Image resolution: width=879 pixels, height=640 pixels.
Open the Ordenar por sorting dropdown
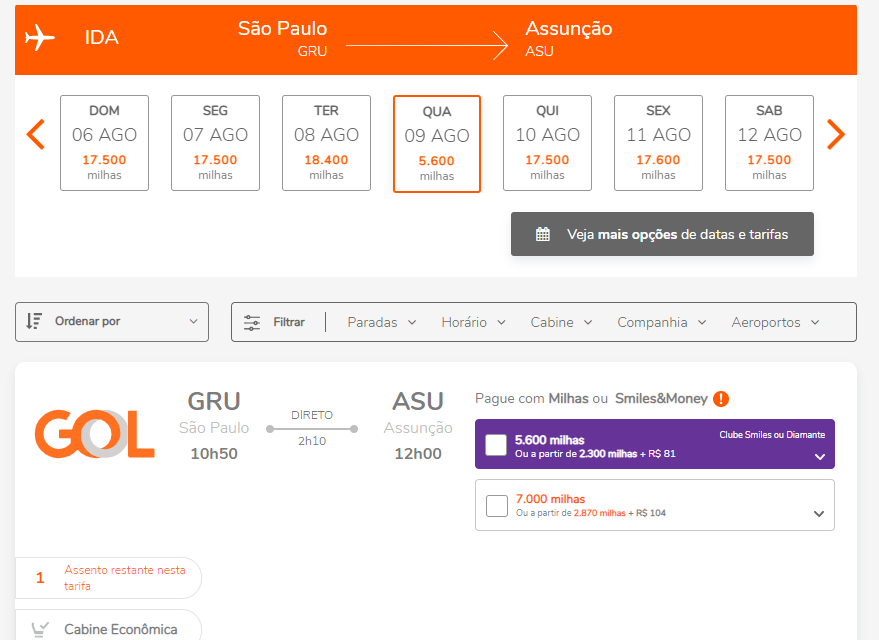[111, 321]
